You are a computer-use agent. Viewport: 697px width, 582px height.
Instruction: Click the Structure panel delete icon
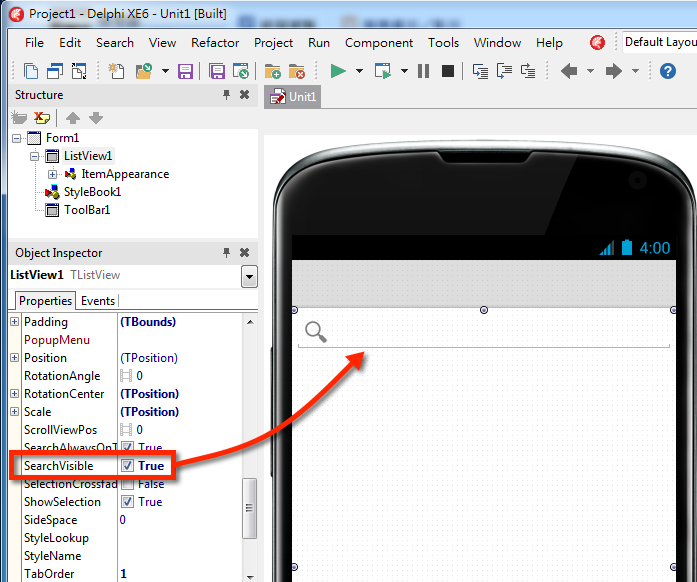42,118
